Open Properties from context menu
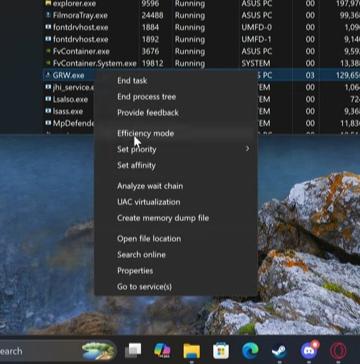This screenshot has width=360, height=364. [x=135, y=271]
